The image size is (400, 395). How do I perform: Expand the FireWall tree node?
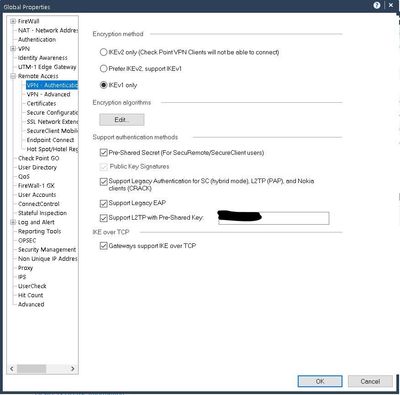[13, 21]
